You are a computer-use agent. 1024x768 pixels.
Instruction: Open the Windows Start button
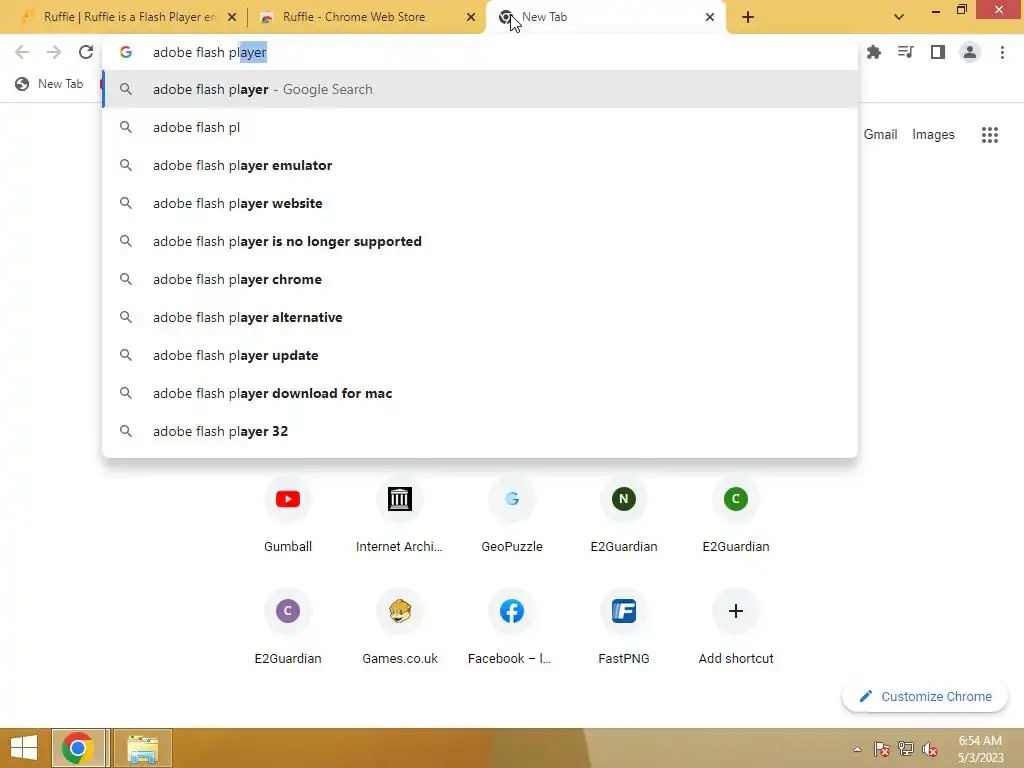click(24, 748)
